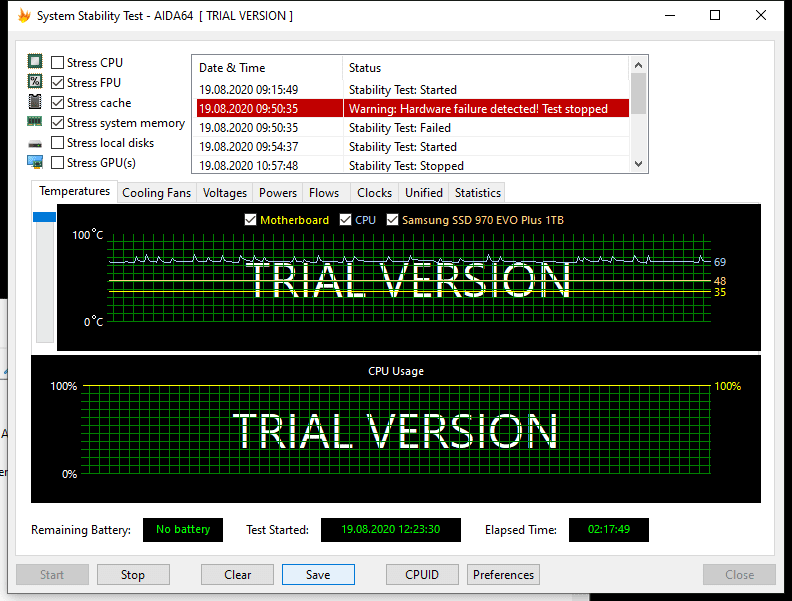Image resolution: width=792 pixels, height=601 pixels.
Task: Select the 'Stability Test: Failed' log row
Action: tap(413, 128)
